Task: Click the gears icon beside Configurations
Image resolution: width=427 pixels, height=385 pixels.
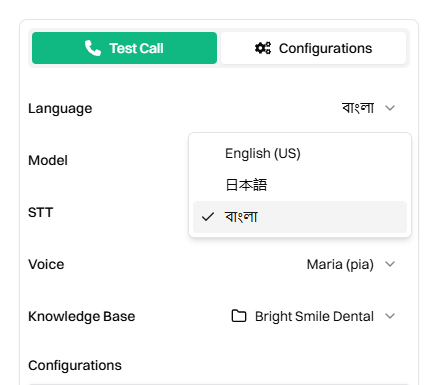Action: coord(263,48)
